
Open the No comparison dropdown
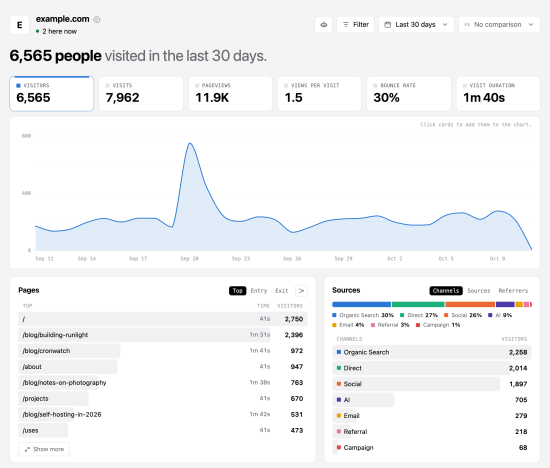point(499,25)
